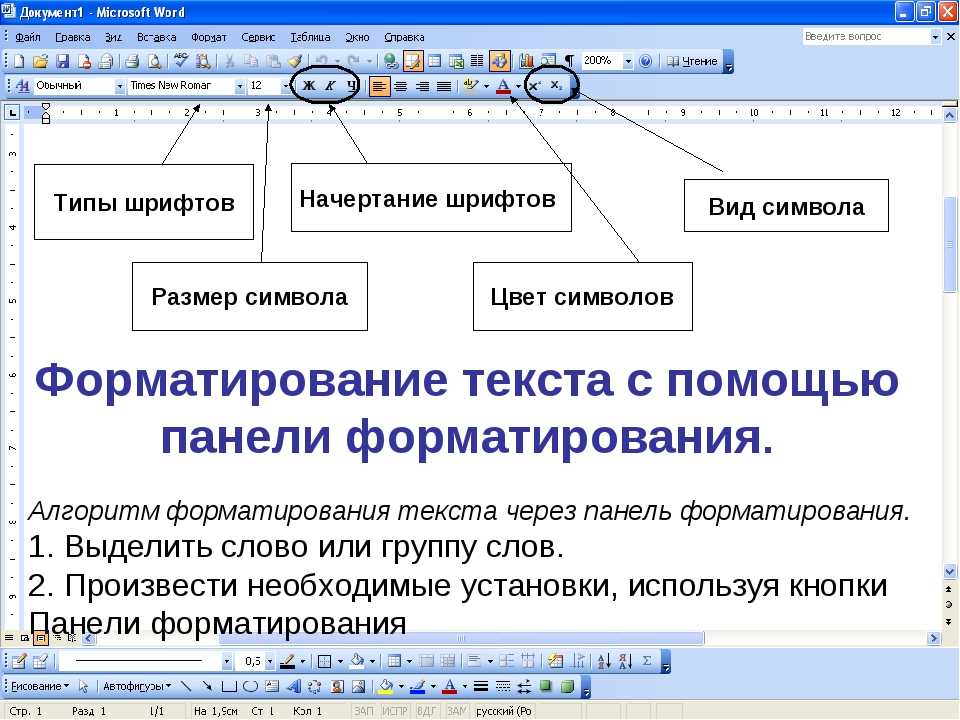
Task: Click Insert Table icon in Standard toolbar
Action: point(435,61)
